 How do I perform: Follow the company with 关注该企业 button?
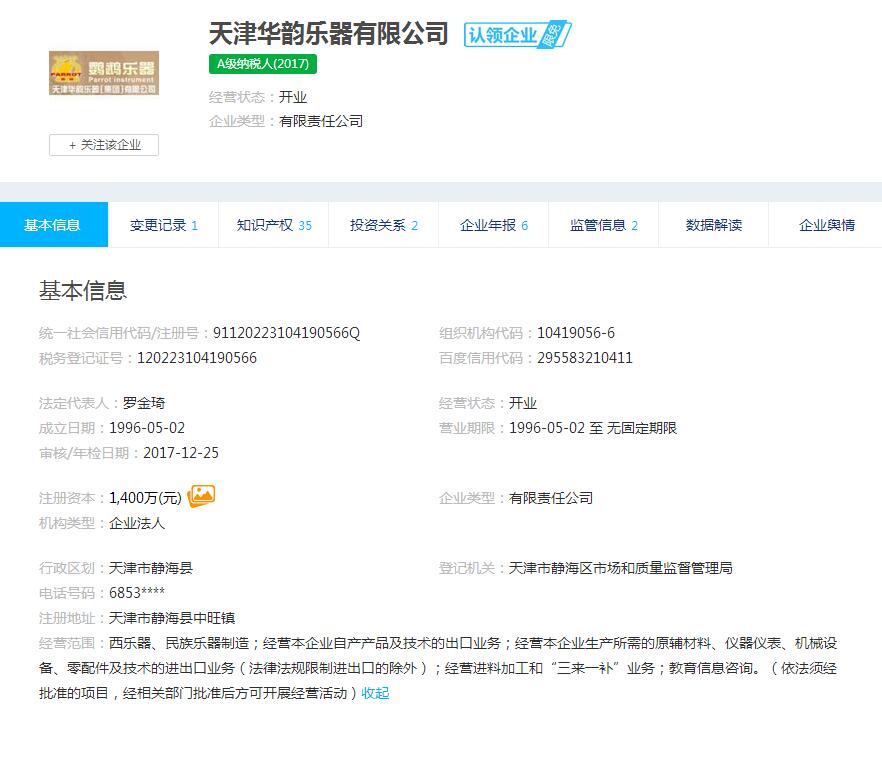pyautogui.click(x=104, y=145)
